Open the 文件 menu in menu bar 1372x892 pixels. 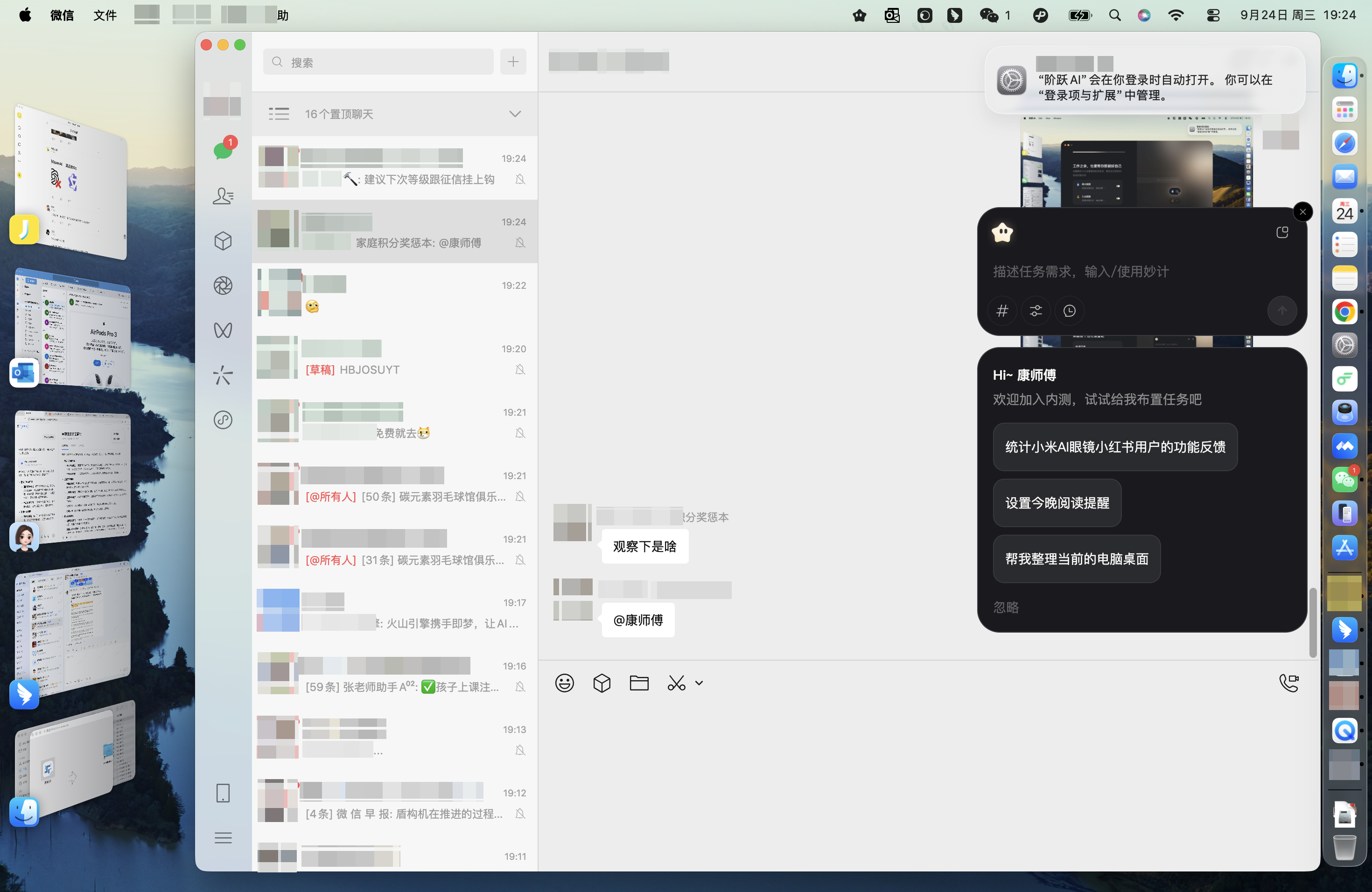[105, 15]
